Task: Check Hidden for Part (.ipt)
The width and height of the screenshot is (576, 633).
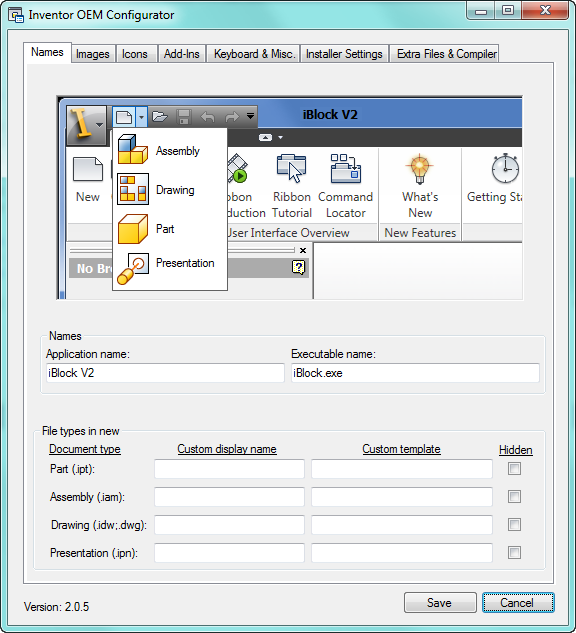Action: 514,469
